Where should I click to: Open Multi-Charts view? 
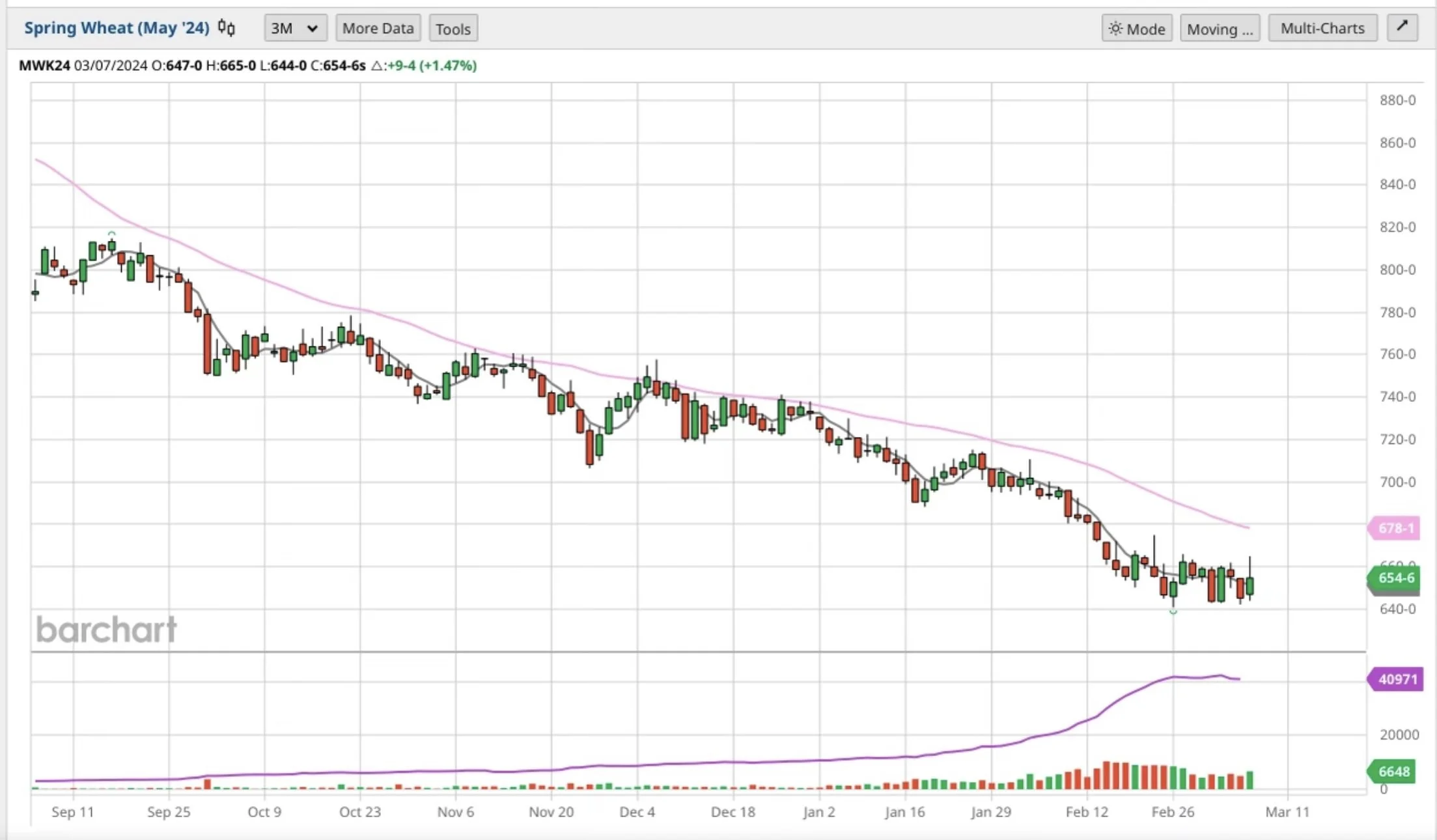(x=1322, y=29)
